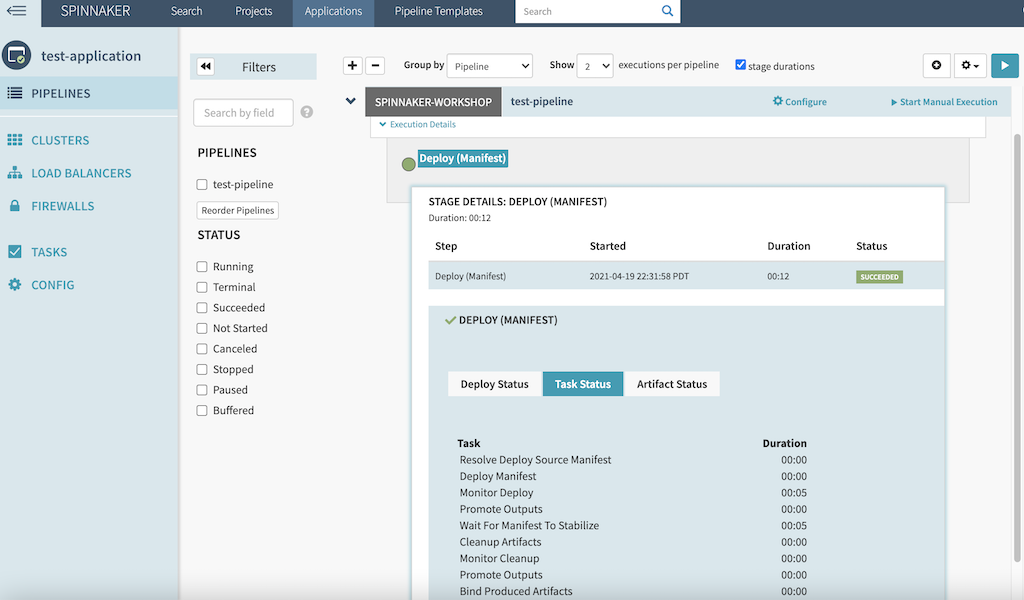The width and height of the screenshot is (1024, 600).
Task: Click the back arrow menu icon
Action: [16, 10]
